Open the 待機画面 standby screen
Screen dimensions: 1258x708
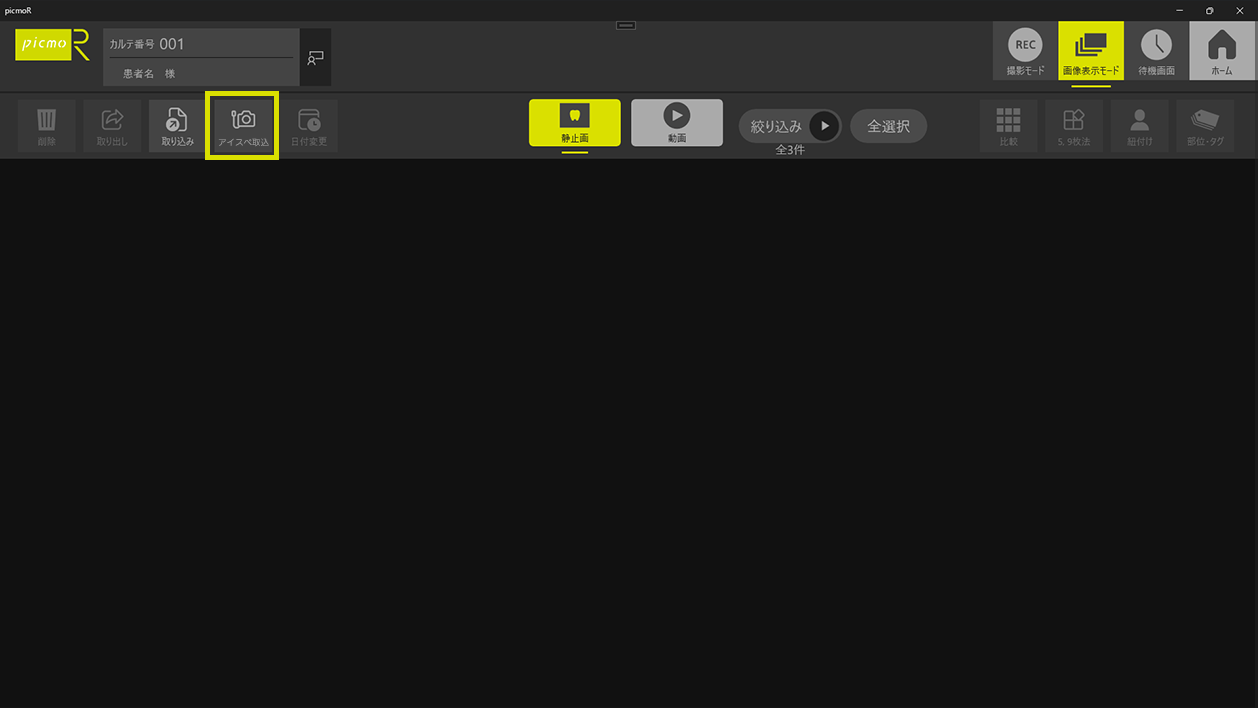(1156, 51)
